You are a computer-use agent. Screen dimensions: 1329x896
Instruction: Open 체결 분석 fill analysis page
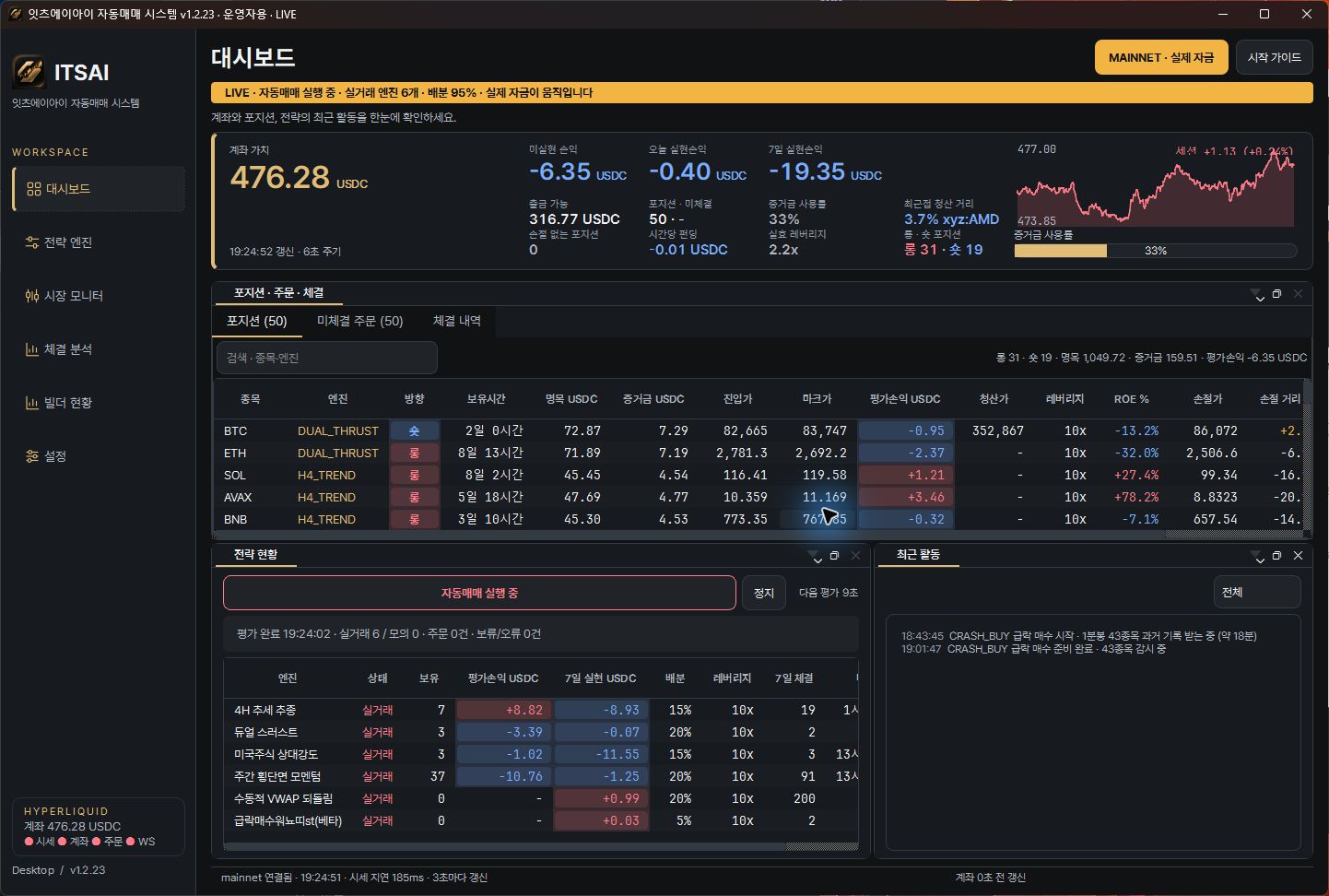(99, 349)
